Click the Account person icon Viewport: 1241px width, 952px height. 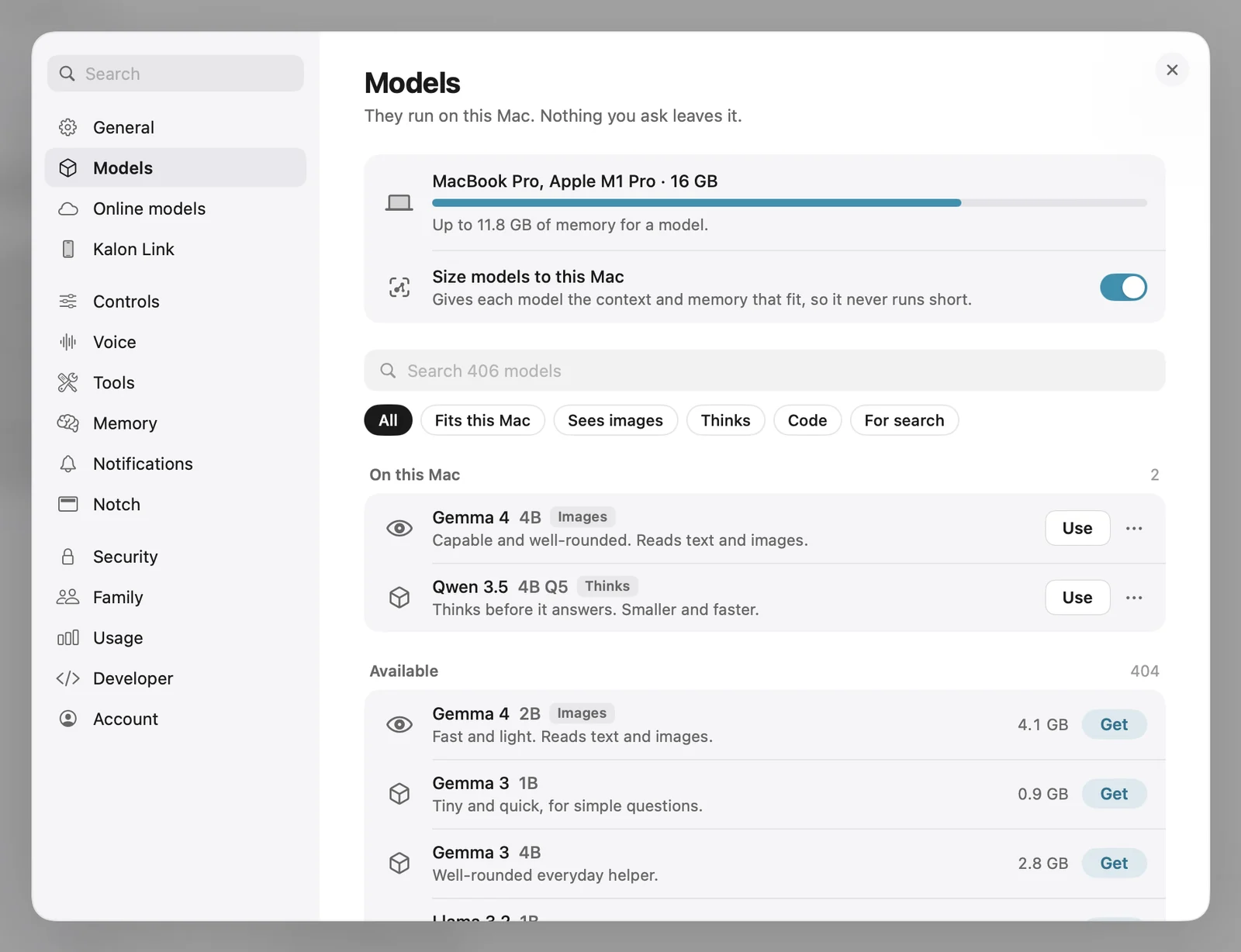68,719
